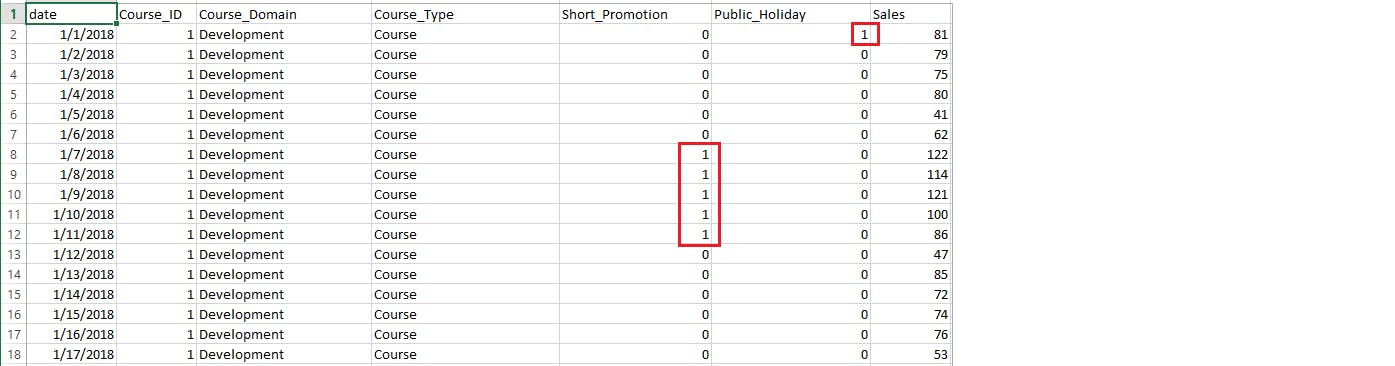The height and width of the screenshot is (366, 1395).
Task: Click the Course_Domain header cell
Action: click(x=283, y=15)
